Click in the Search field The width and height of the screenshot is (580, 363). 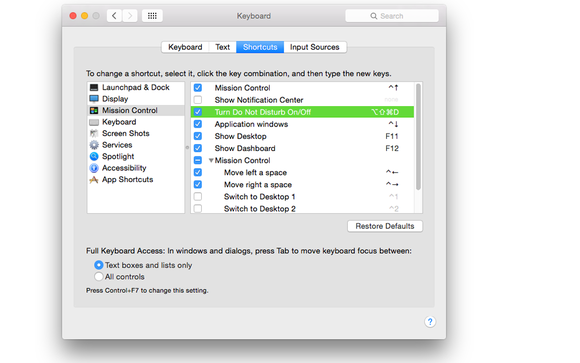[392, 16]
